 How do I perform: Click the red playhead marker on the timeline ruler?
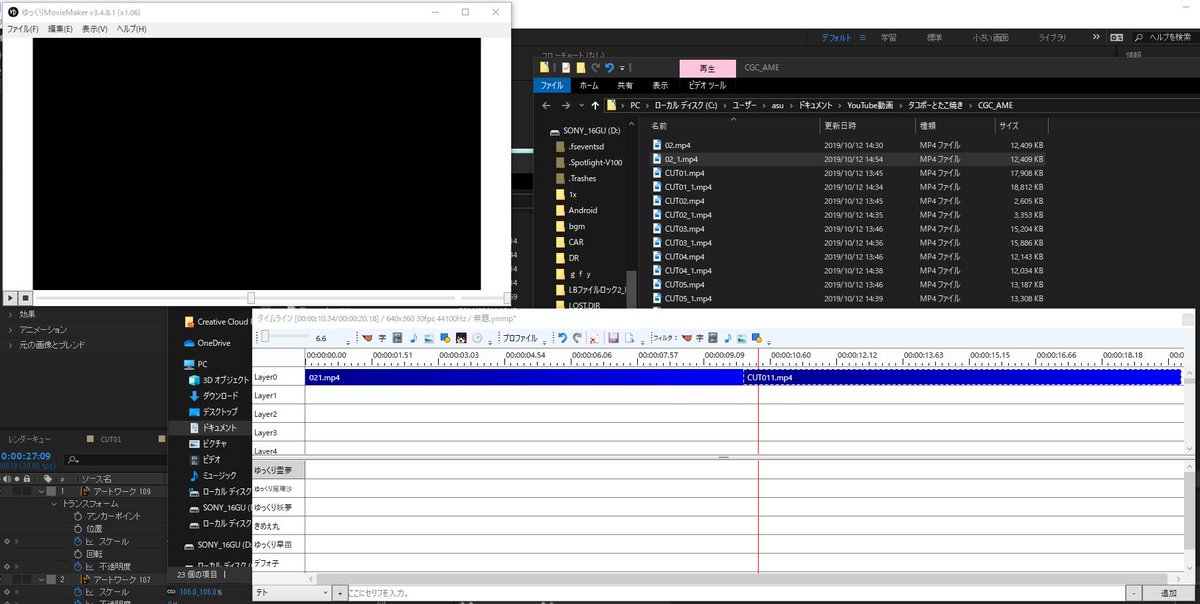coord(758,357)
